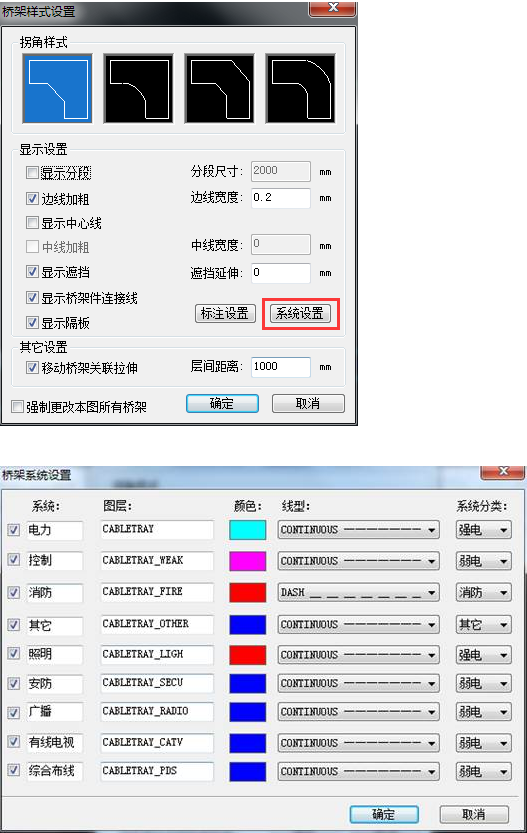Uncheck the 电力 system row checkbox

pyautogui.click(x=14, y=530)
